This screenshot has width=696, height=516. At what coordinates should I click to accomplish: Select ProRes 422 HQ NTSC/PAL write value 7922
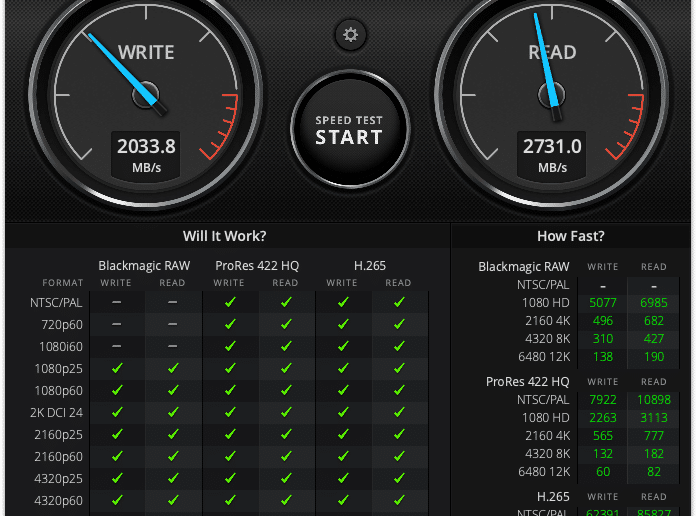tap(603, 400)
